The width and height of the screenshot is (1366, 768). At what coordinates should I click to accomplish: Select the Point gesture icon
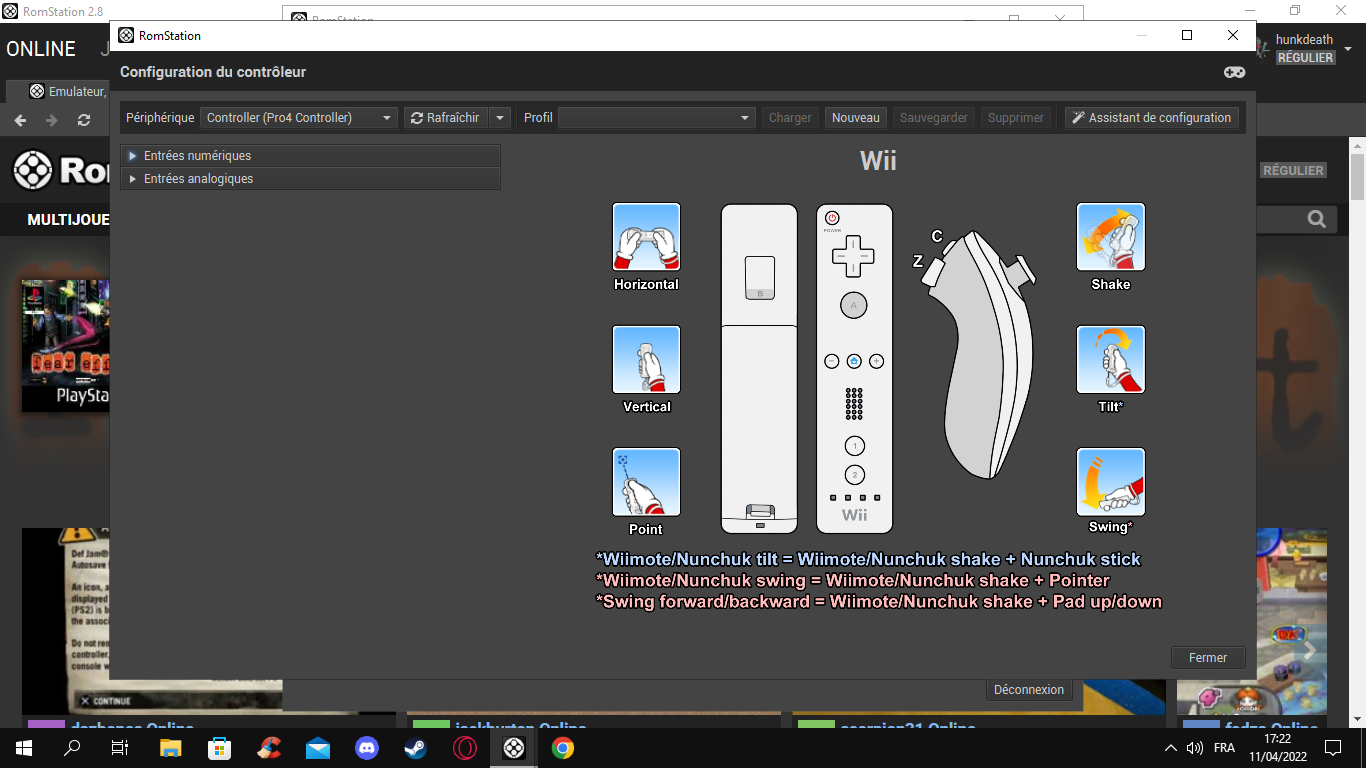coord(646,482)
